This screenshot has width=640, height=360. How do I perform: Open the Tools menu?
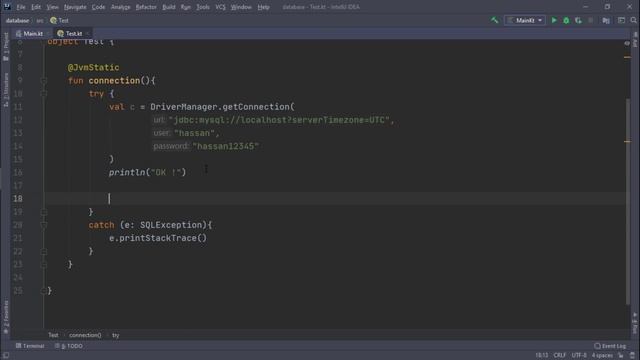coord(203,7)
